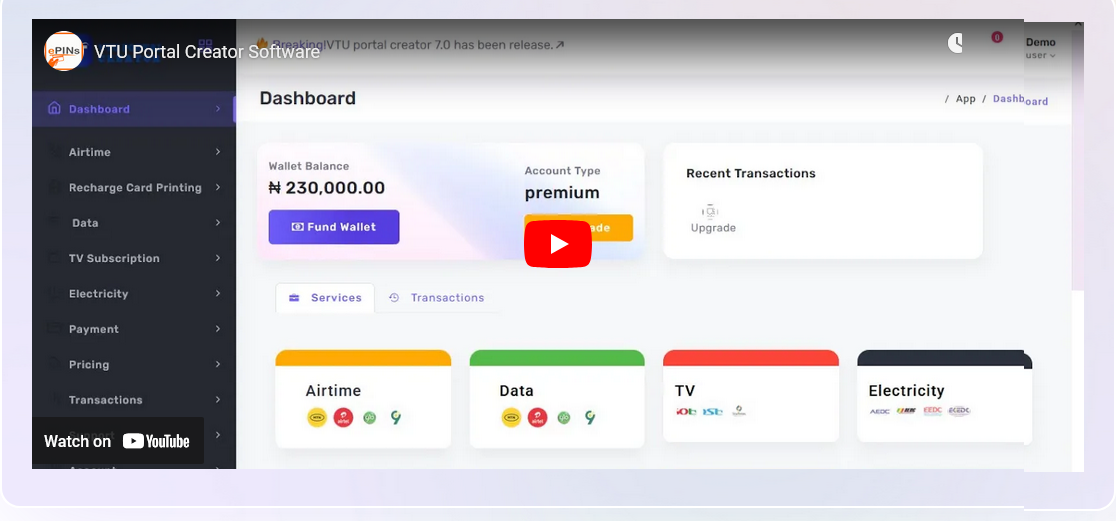Open the TV service card title
Viewport: 1116px width, 521px height.
pos(685,391)
